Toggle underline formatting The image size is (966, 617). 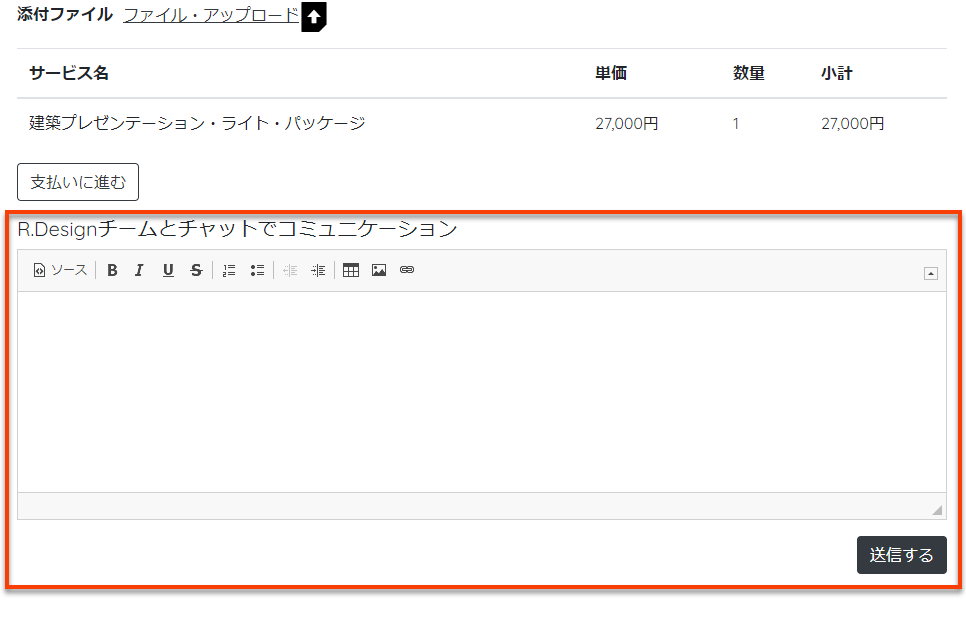point(168,270)
